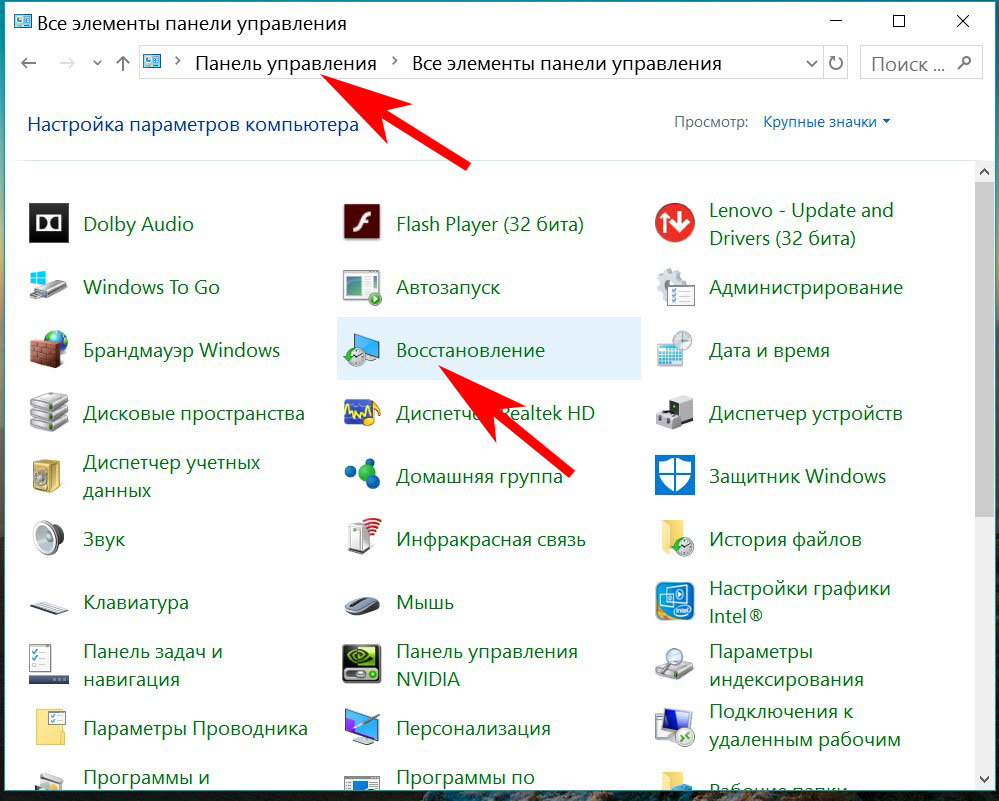Expand the address bar history dropdown

tap(812, 64)
